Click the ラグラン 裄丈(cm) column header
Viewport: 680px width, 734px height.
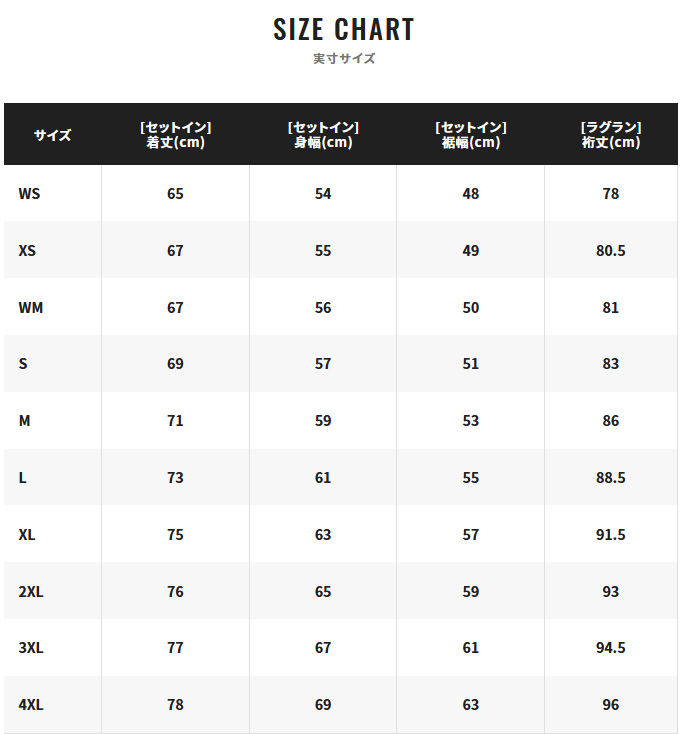tap(611, 134)
